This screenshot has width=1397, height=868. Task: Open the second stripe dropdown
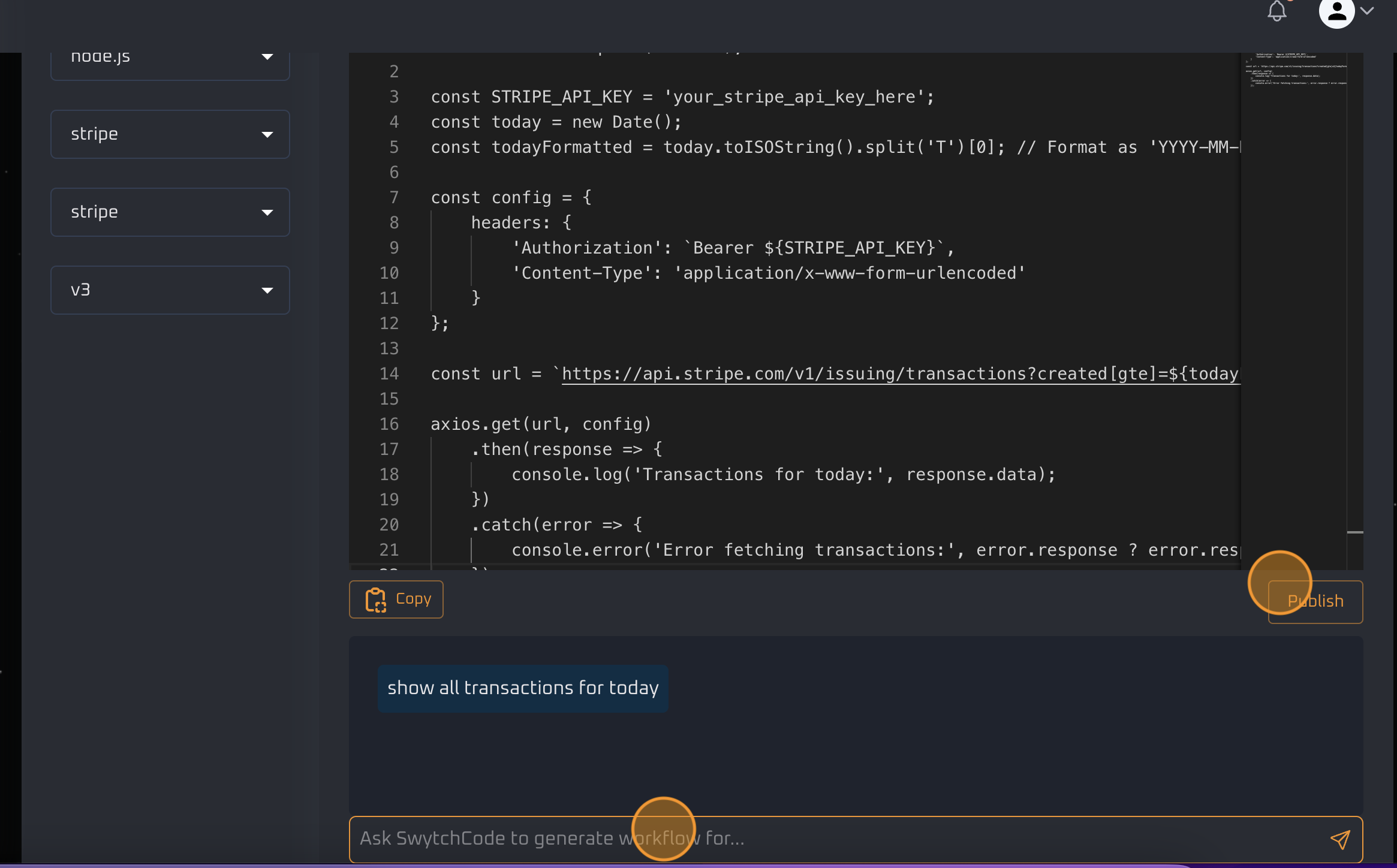170,212
